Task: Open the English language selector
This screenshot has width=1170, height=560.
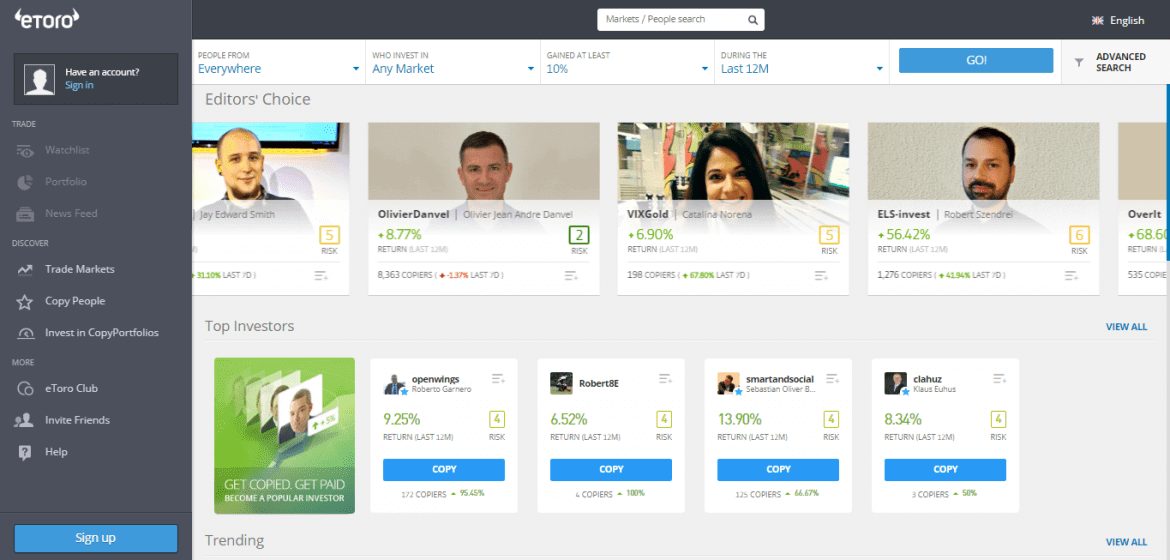Action: click(x=1118, y=20)
